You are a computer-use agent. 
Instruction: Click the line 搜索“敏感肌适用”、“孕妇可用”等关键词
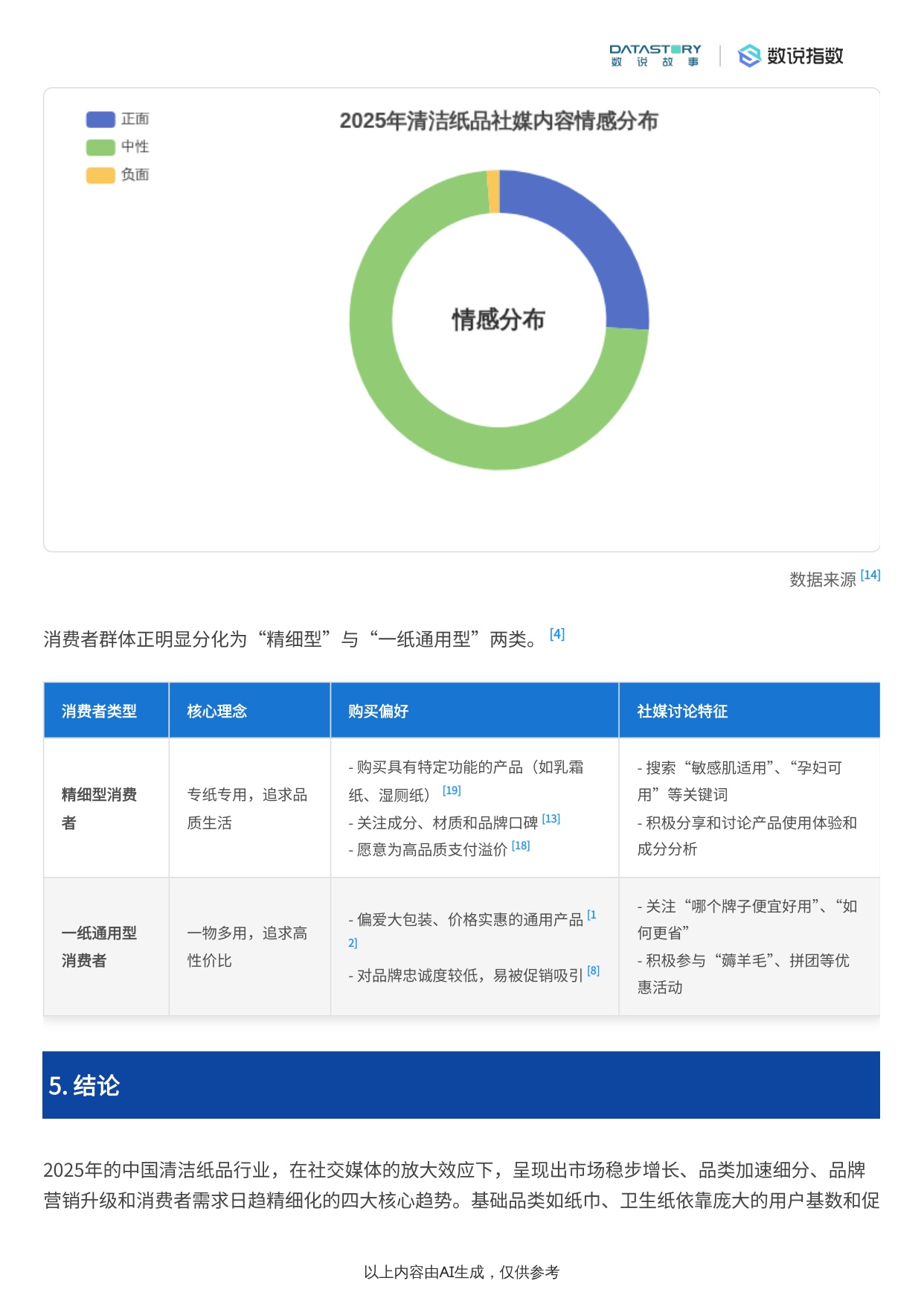click(740, 781)
